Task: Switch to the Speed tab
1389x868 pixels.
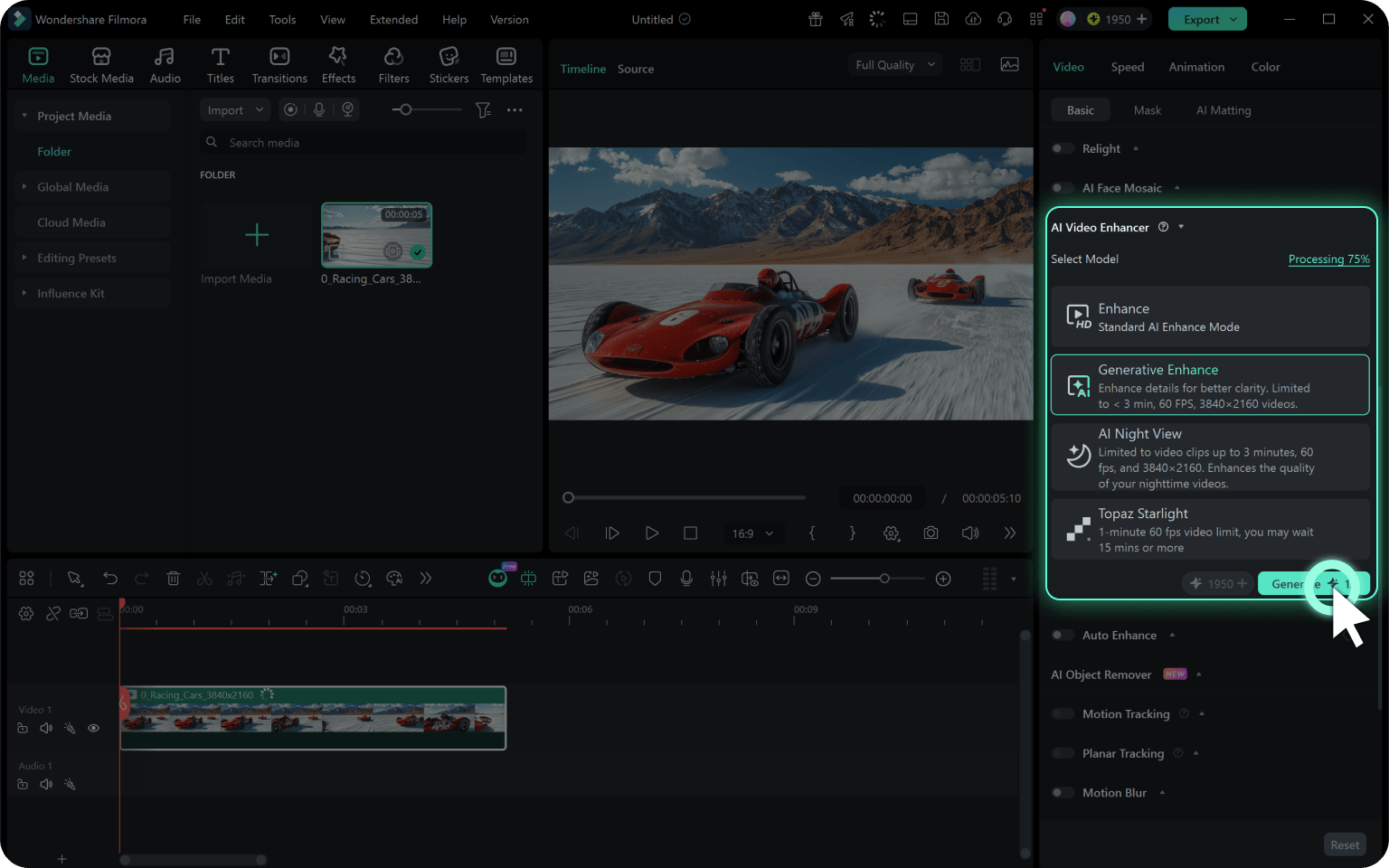Action: tap(1128, 67)
